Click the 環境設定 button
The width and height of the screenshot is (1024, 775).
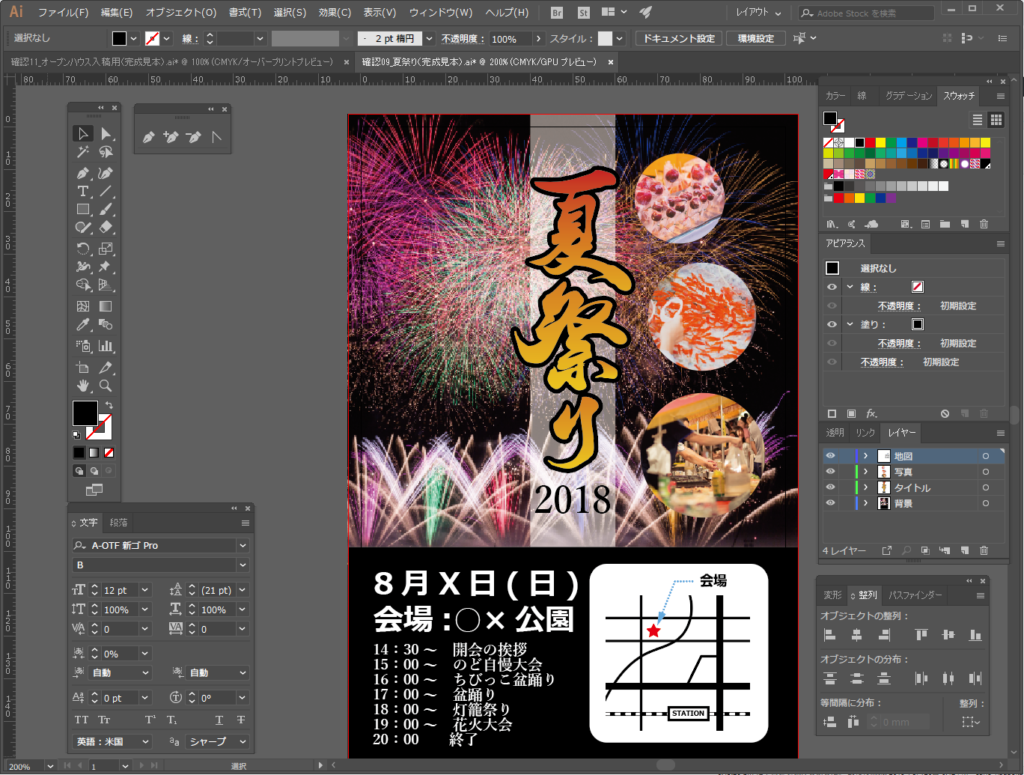click(x=755, y=38)
